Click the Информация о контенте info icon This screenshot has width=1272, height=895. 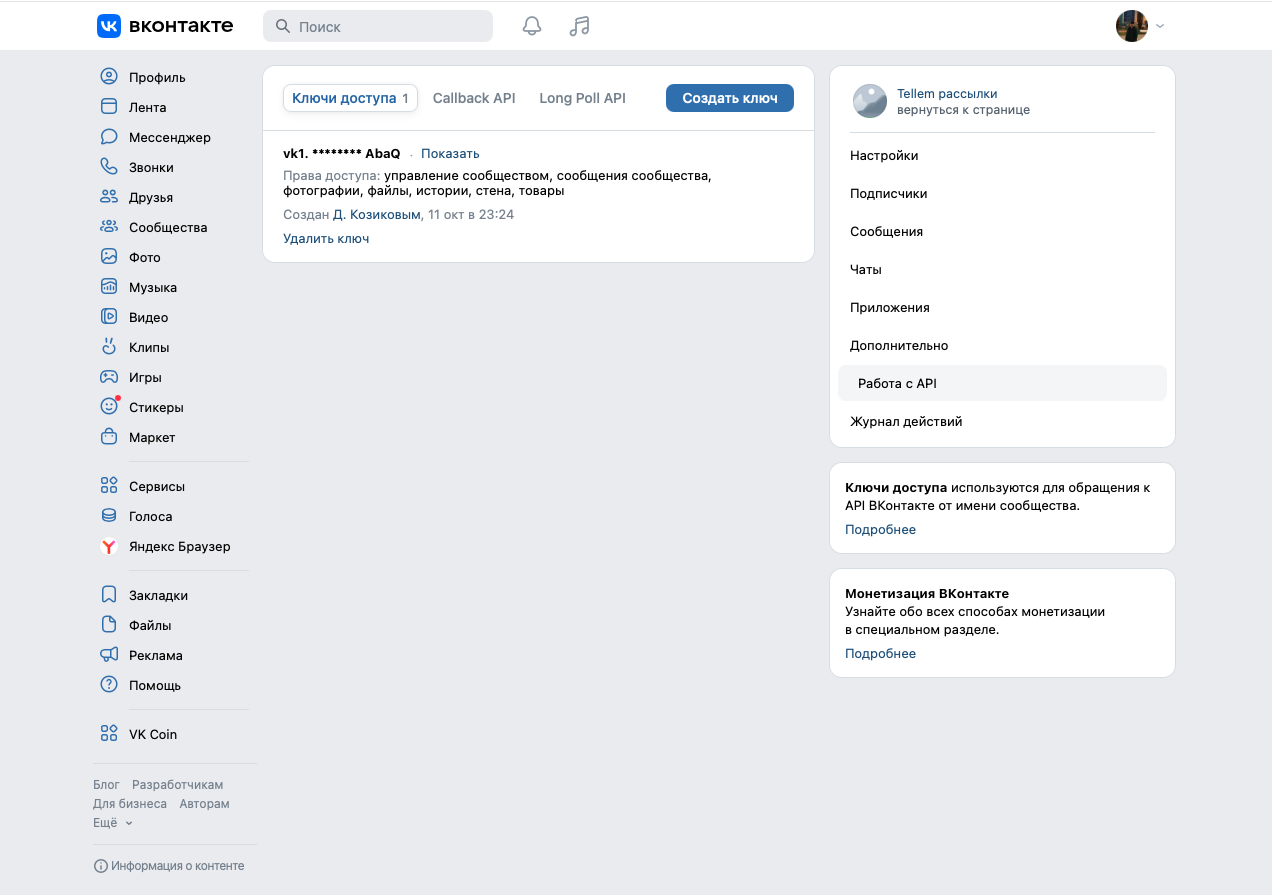click(x=100, y=866)
